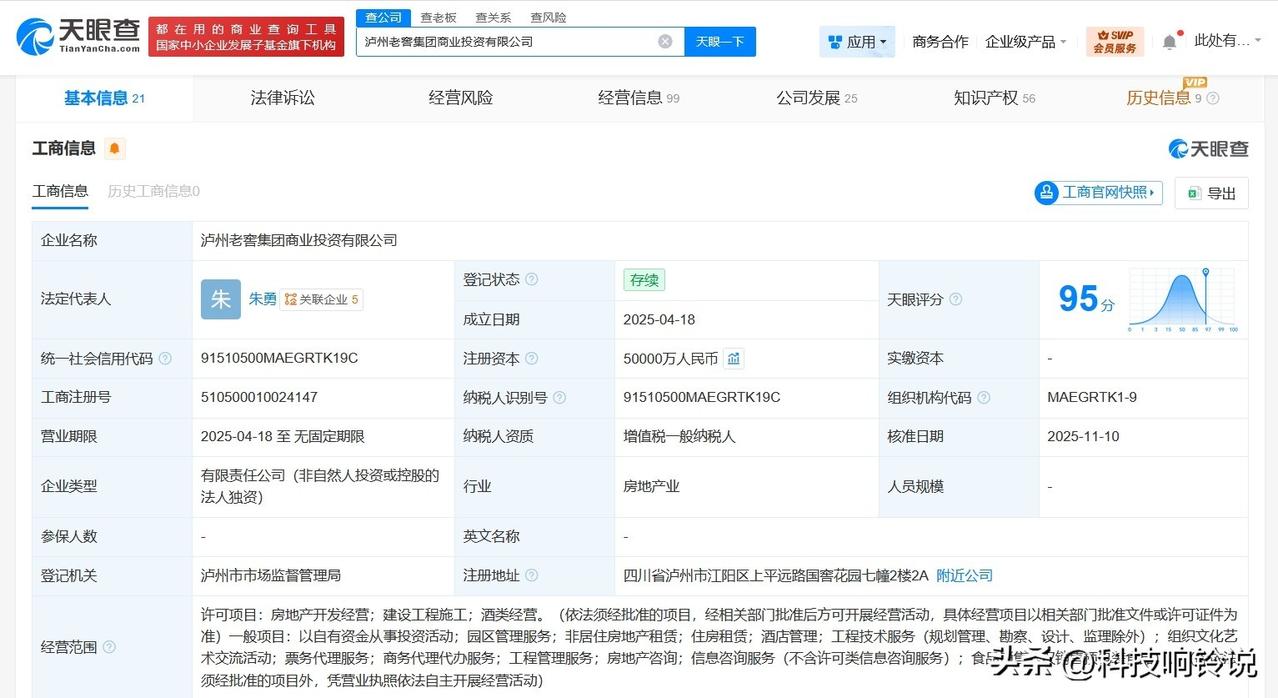This screenshot has width=1278, height=698.
Task: Click the help icon next to 登记状态
Action: pyautogui.click(x=532, y=280)
